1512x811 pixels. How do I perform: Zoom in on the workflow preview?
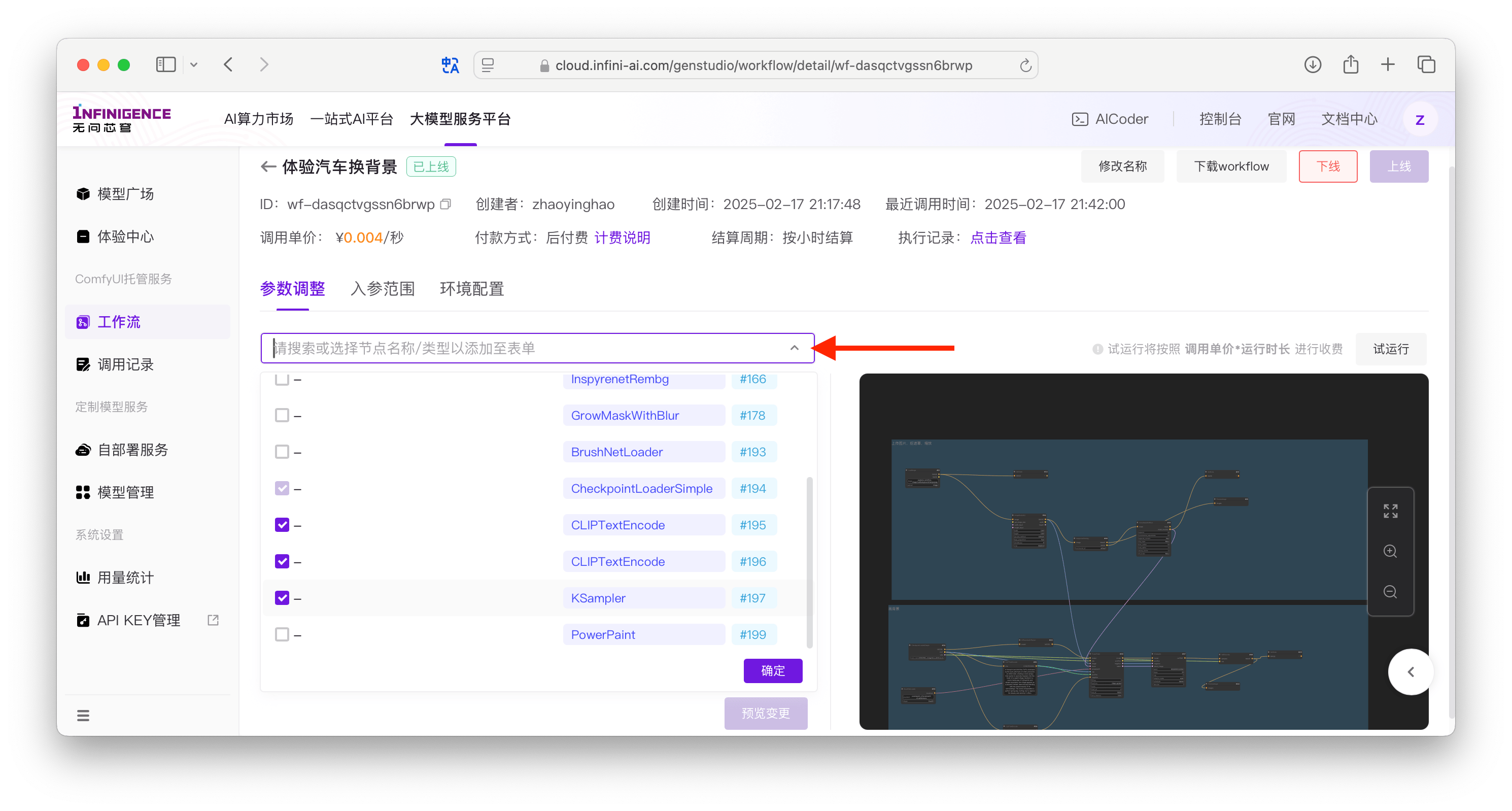coord(1390,551)
